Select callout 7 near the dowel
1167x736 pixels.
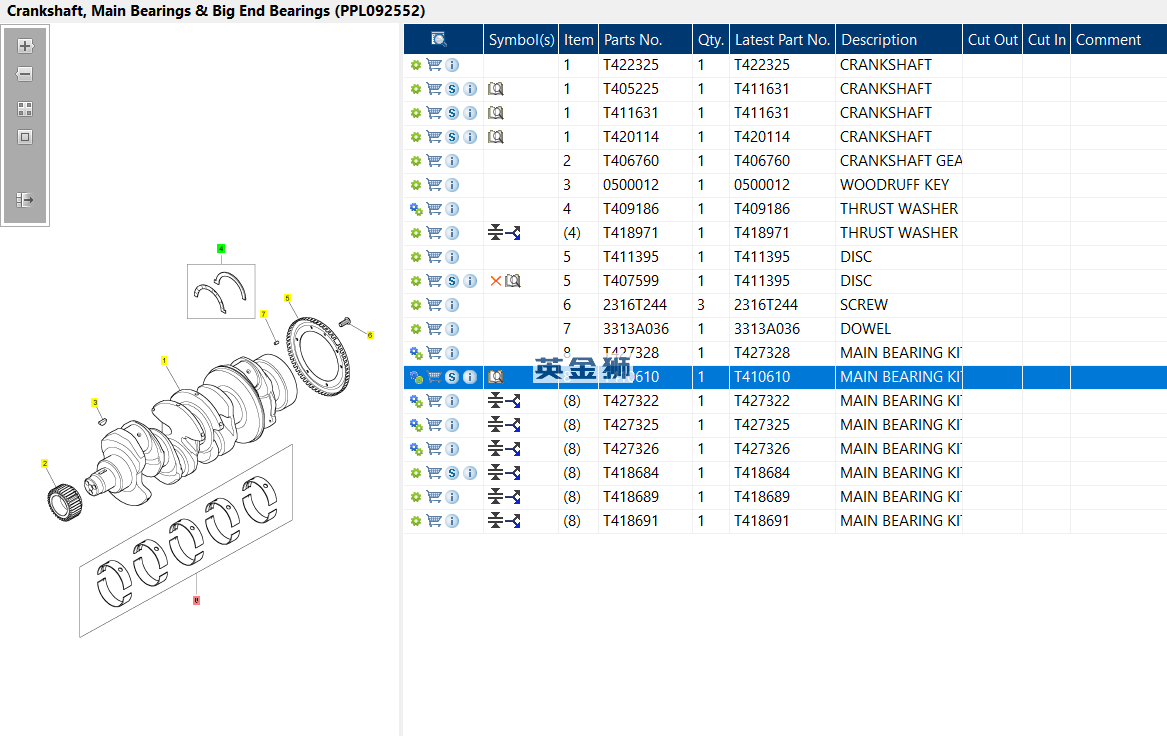point(263,314)
